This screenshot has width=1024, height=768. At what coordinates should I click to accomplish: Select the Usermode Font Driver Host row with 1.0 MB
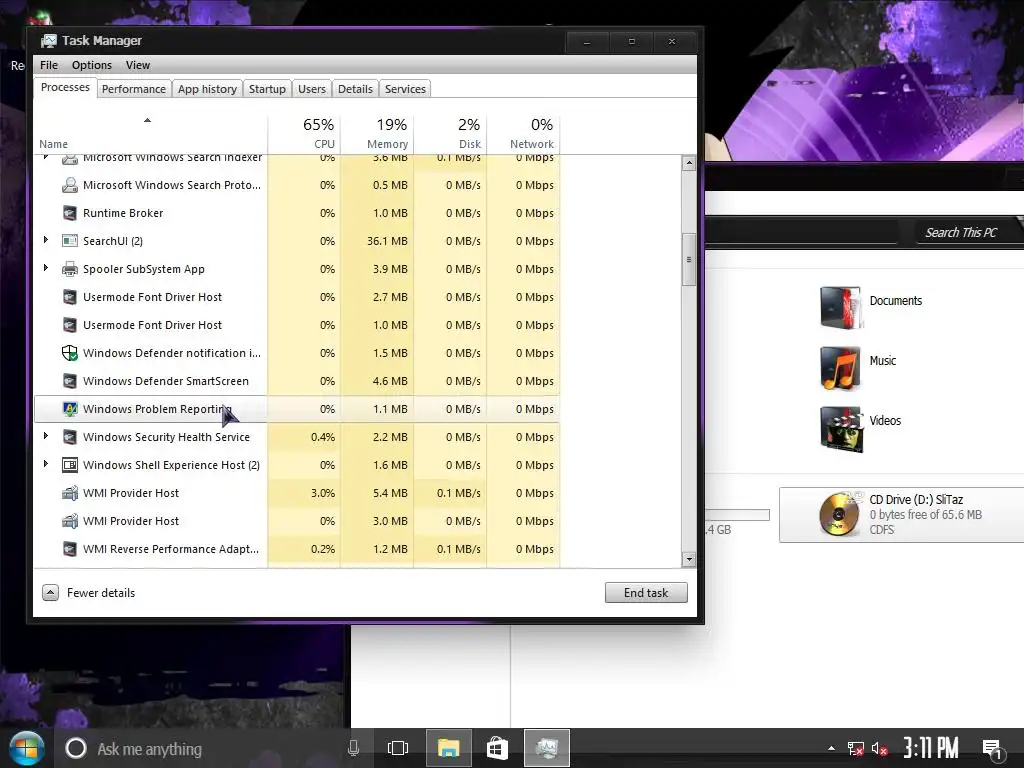pos(296,325)
